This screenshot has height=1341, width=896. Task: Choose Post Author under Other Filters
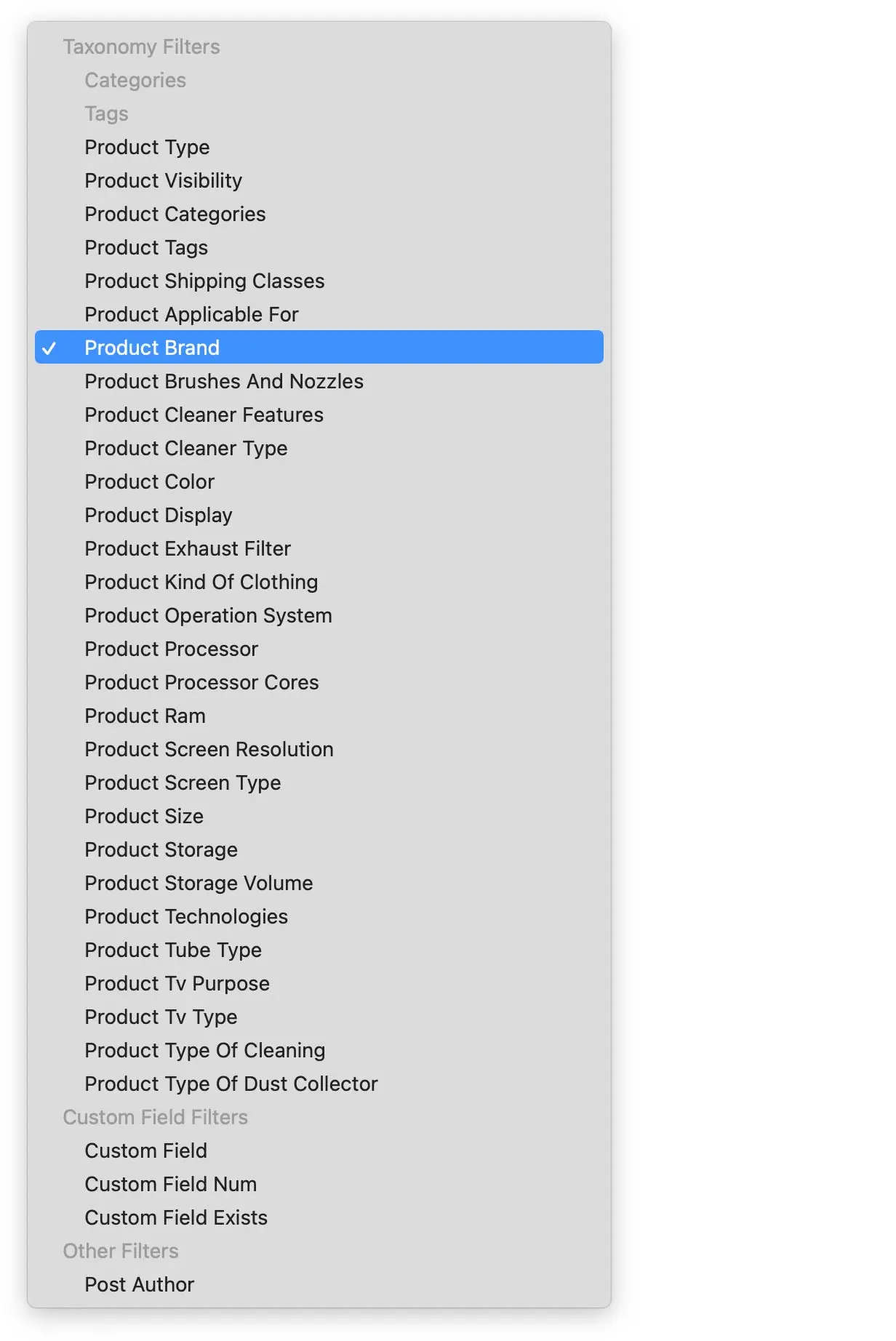click(139, 1284)
